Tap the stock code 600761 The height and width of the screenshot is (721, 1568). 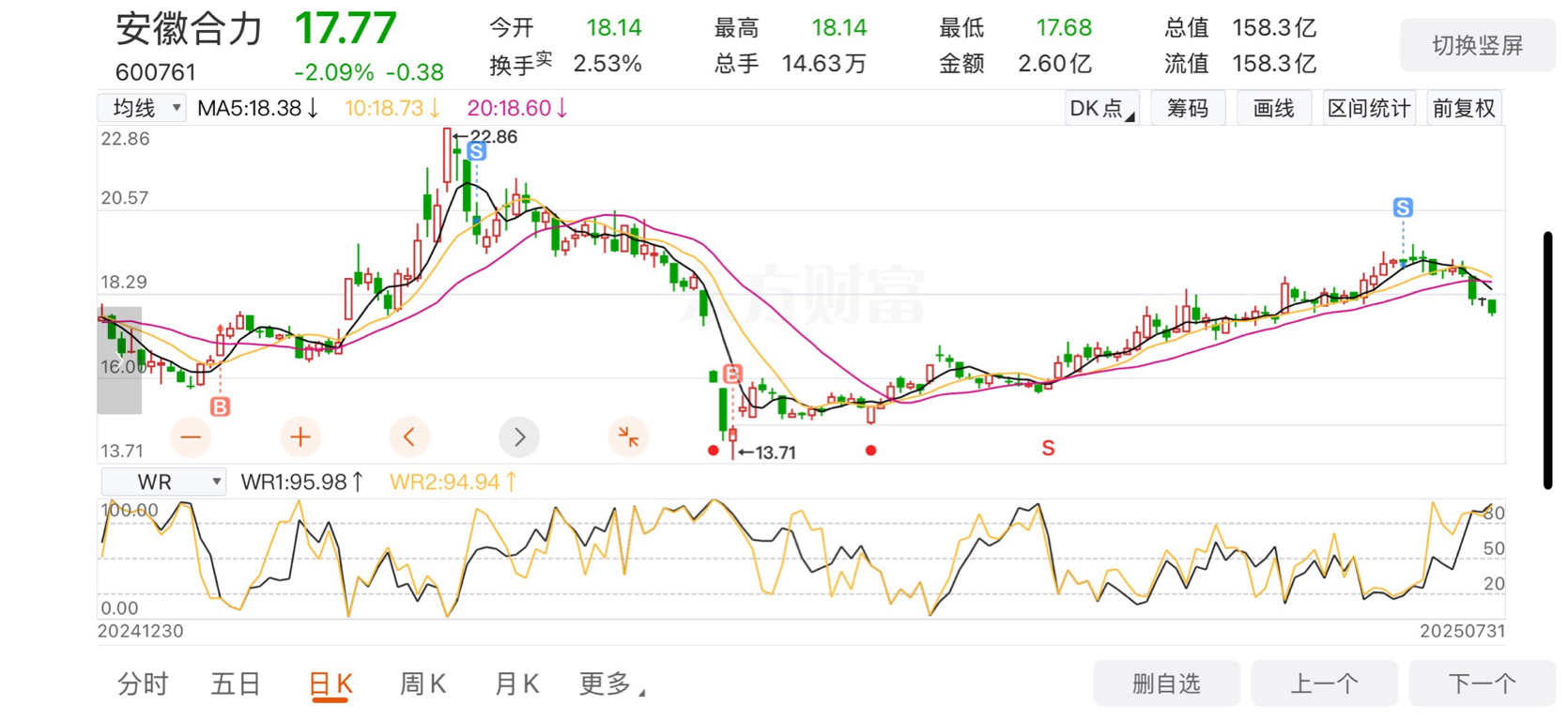pos(156,72)
